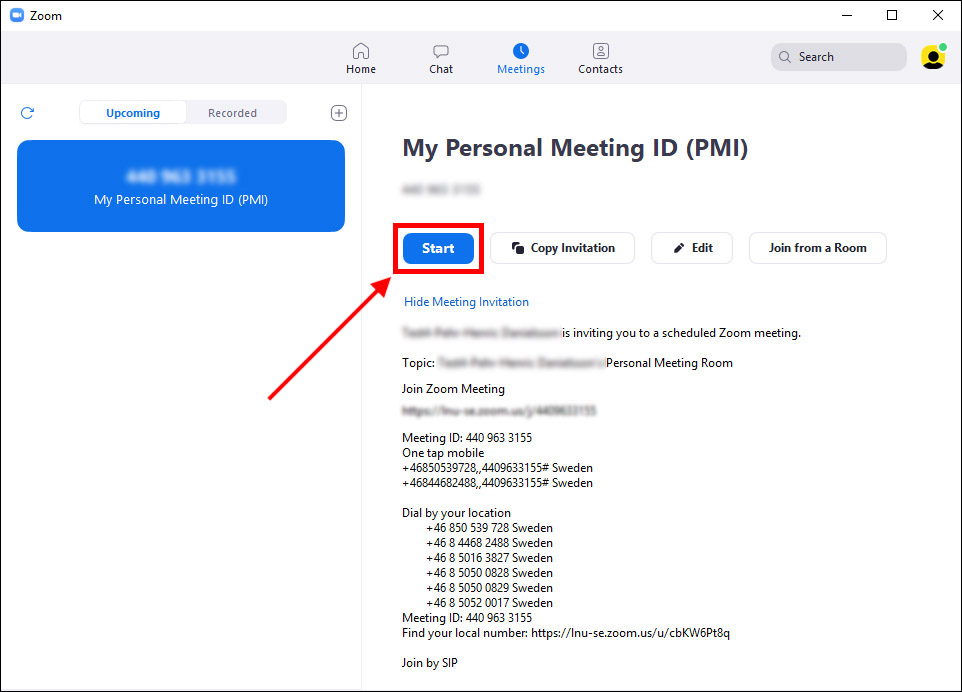Select the My Personal Meeting ID card

click(181, 186)
